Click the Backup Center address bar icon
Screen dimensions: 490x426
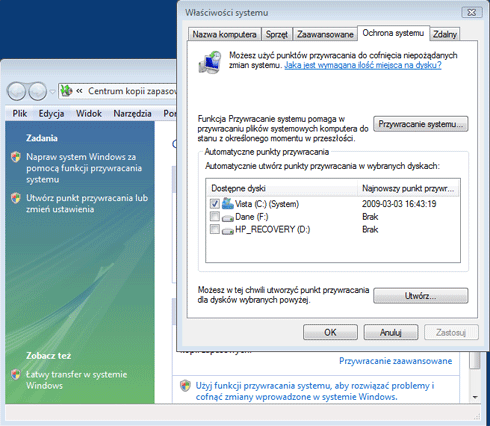(66, 91)
